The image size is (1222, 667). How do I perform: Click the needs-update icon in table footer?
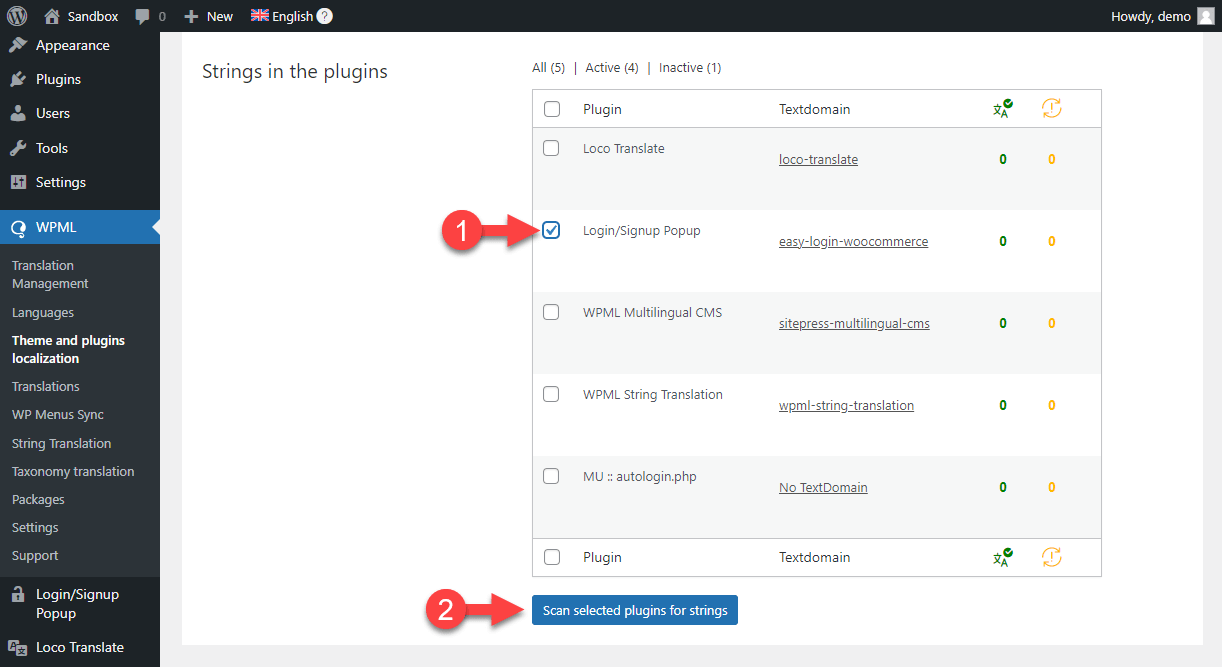[x=1051, y=557]
